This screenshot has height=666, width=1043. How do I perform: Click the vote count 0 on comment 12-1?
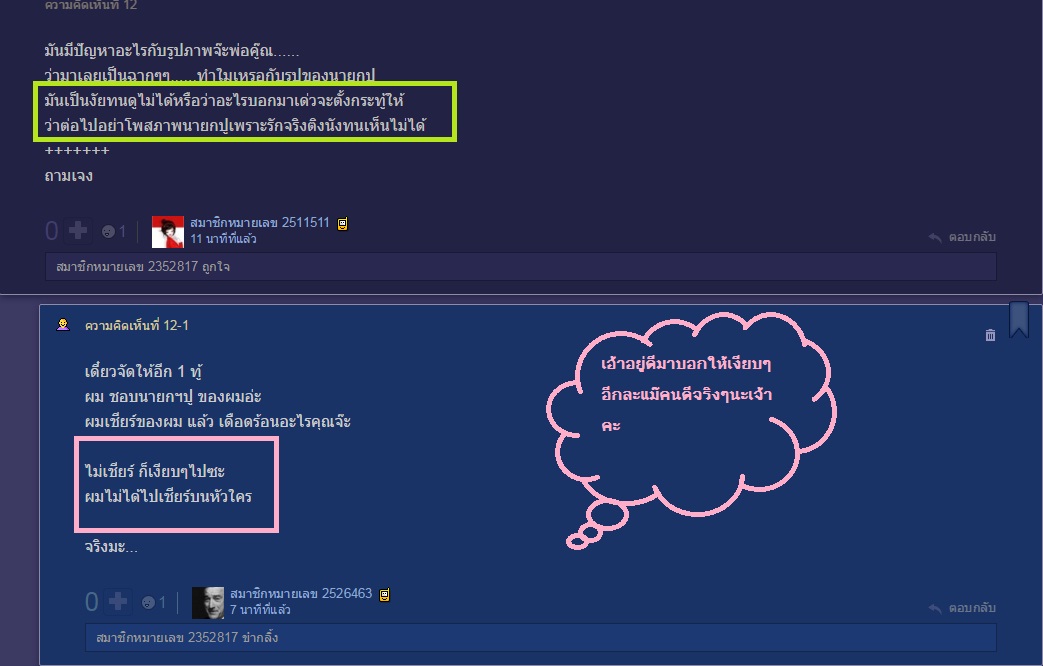(92, 602)
